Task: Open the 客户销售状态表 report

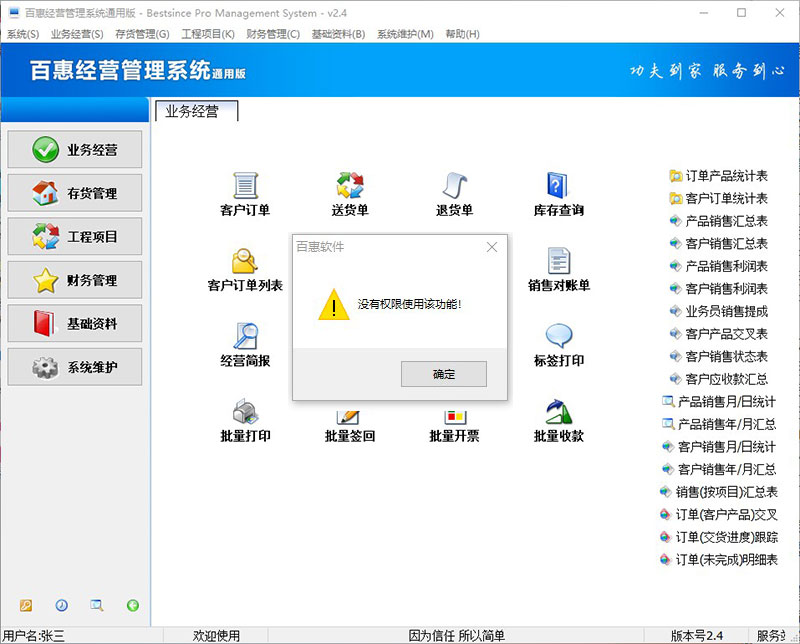Action: point(718,356)
